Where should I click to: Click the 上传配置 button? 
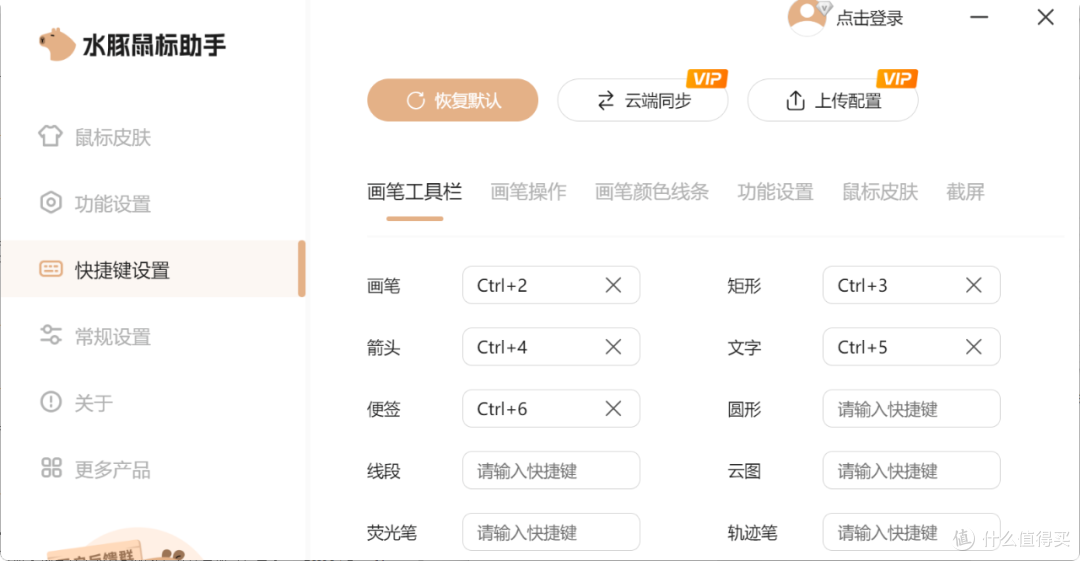[x=833, y=101]
